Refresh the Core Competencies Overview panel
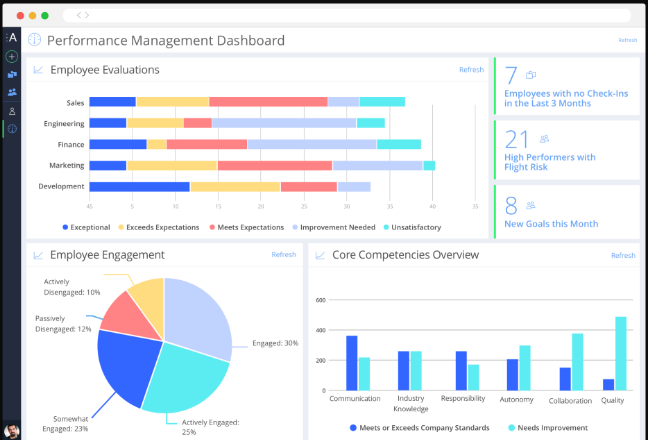 pos(623,256)
